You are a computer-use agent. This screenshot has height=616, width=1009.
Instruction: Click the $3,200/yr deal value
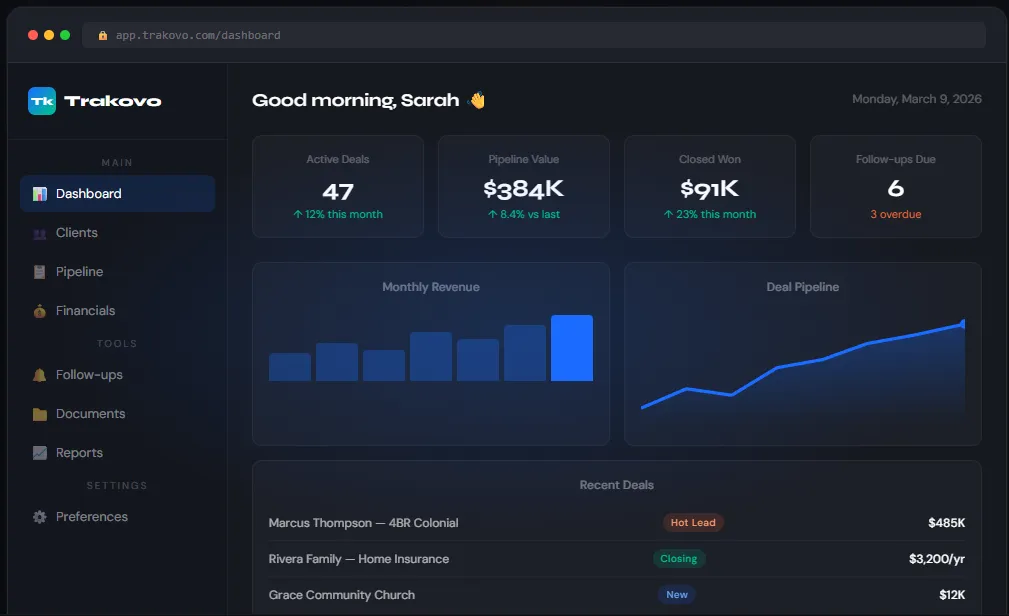point(936,559)
